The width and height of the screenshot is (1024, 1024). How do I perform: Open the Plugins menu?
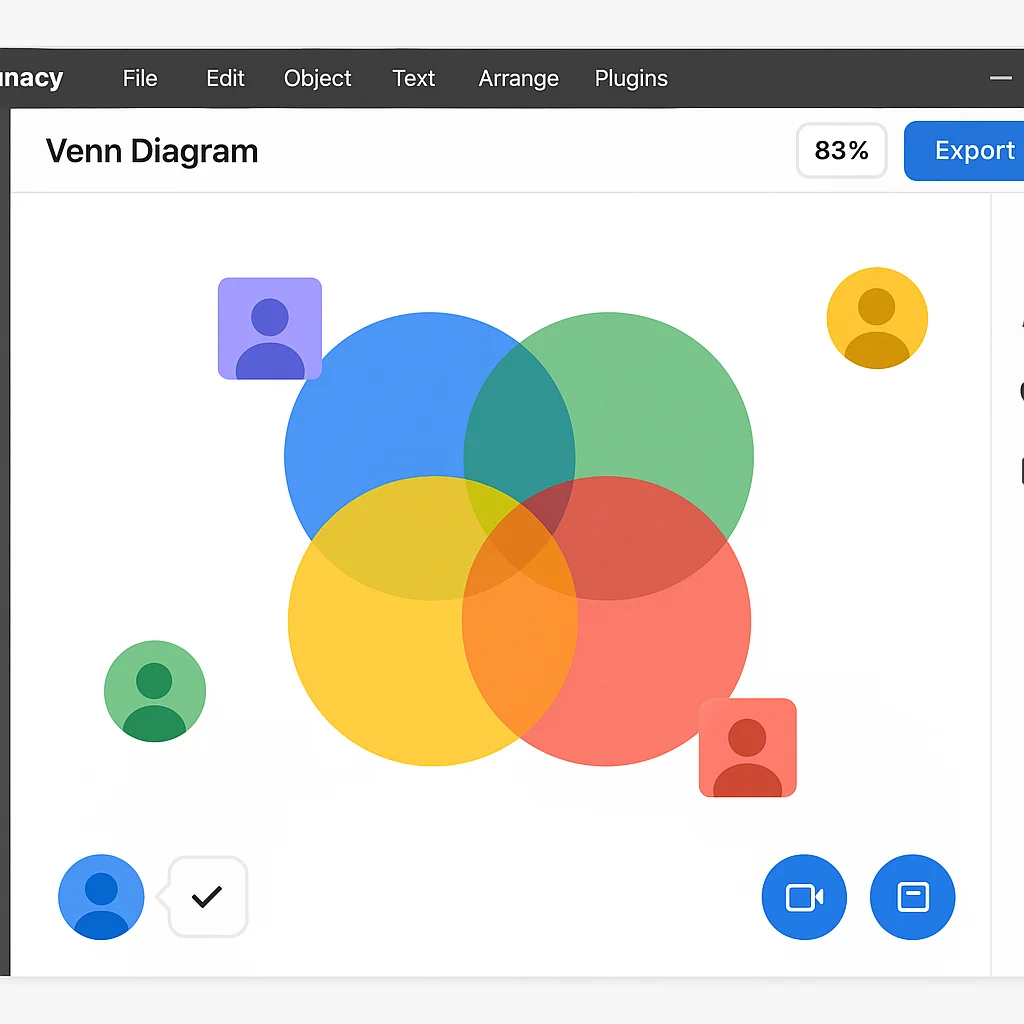(x=630, y=78)
